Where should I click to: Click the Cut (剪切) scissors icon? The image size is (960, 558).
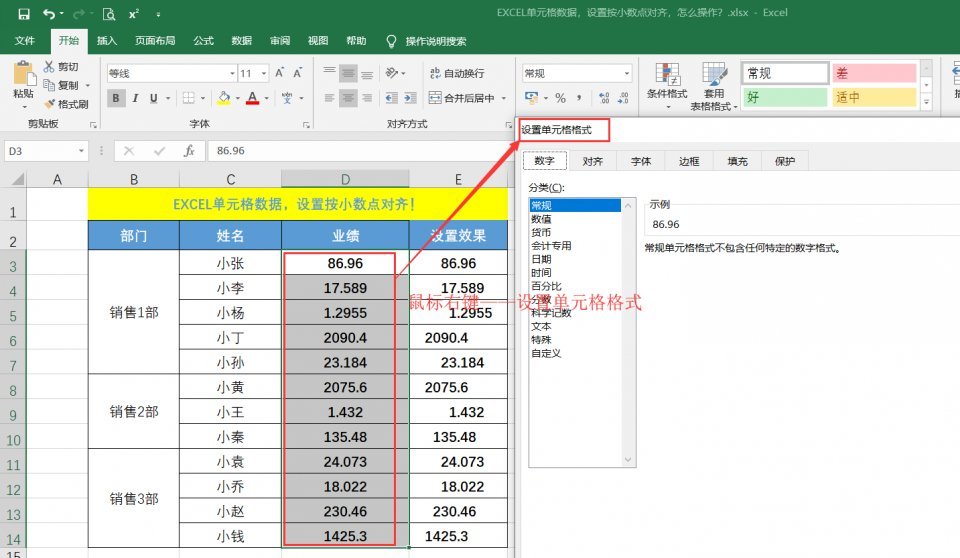49,66
